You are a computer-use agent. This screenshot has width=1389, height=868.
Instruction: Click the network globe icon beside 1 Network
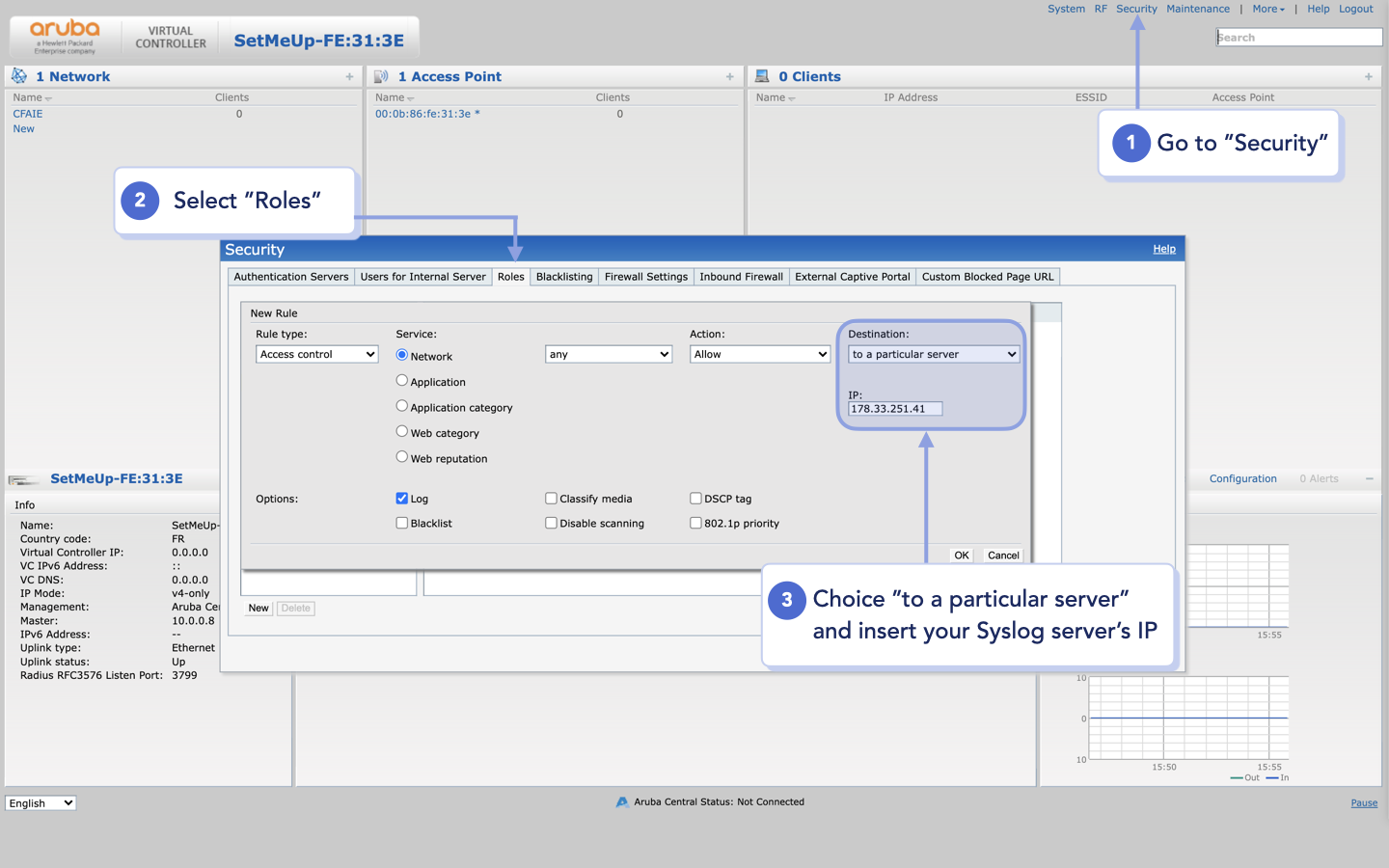(x=17, y=75)
